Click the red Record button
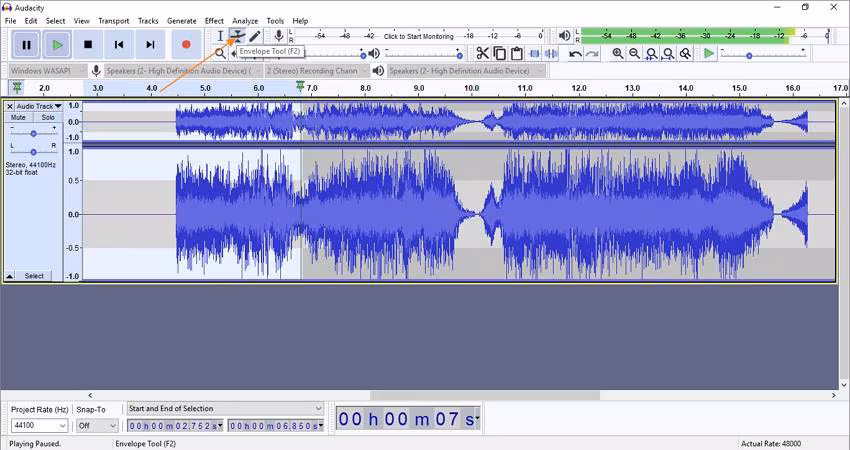This screenshot has height=450, width=850. 186,45
